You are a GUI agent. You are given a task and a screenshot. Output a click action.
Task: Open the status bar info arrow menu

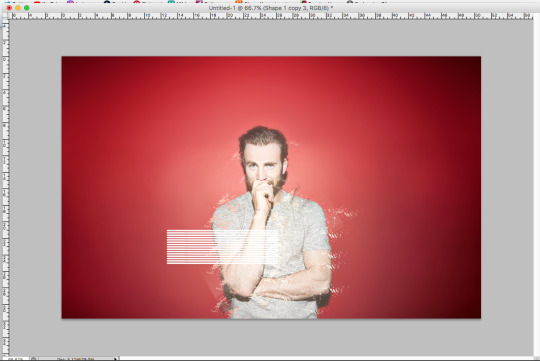[115, 359]
